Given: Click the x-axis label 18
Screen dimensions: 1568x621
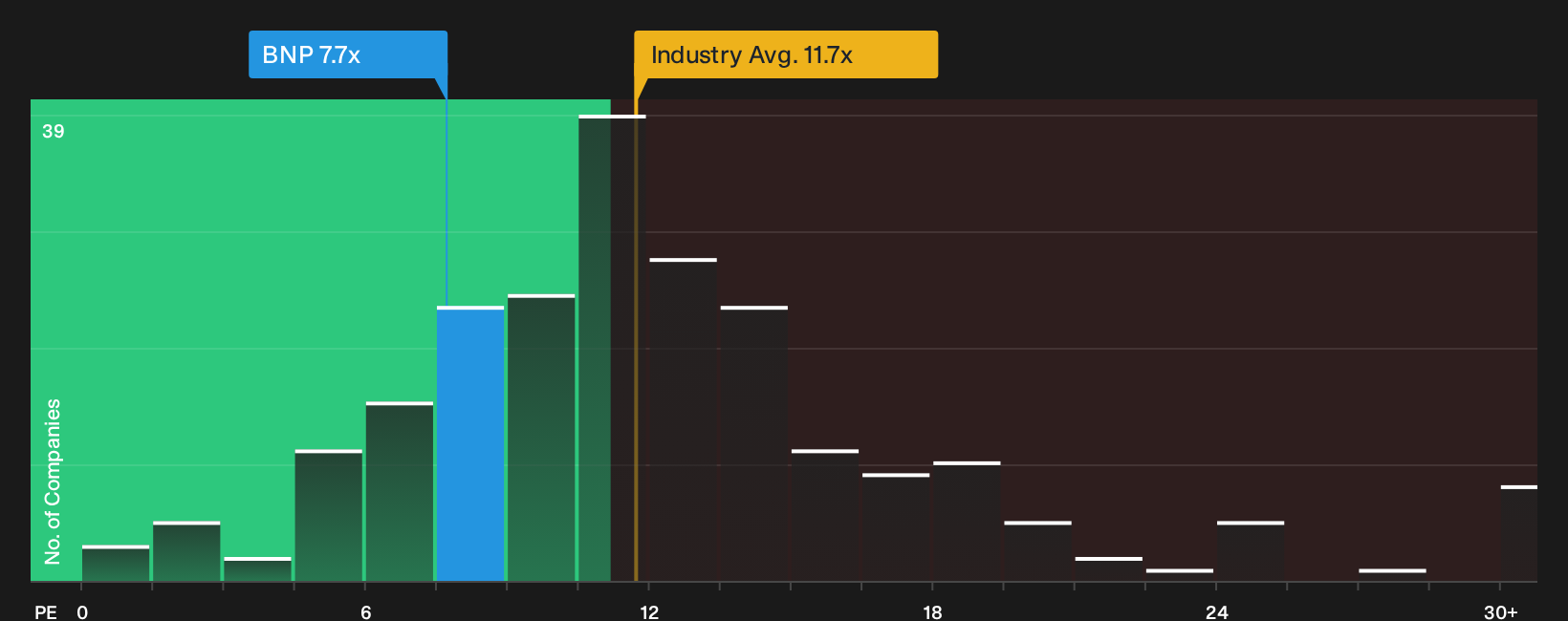Looking at the screenshot, I should pyautogui.click(x=932, y=611).
